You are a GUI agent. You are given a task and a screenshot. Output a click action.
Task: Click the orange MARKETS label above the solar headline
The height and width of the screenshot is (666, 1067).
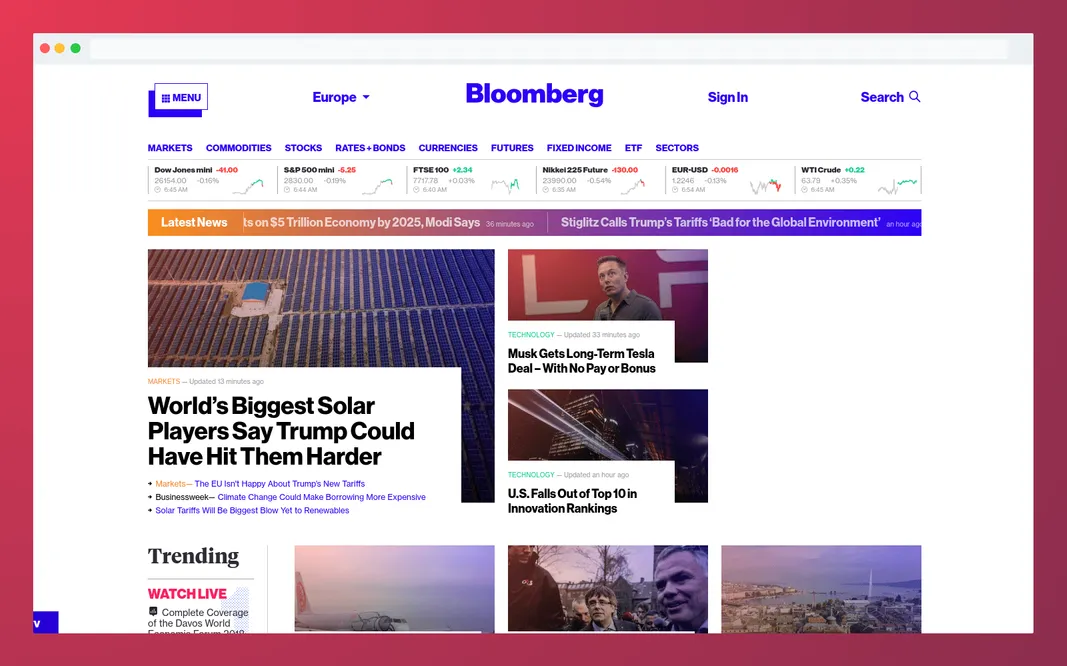tap(164, 382)
